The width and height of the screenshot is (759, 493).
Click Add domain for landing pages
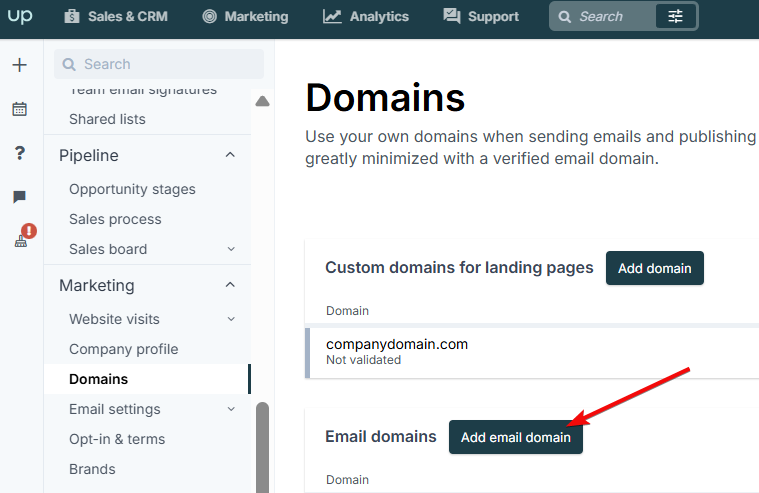coord(654,268)
